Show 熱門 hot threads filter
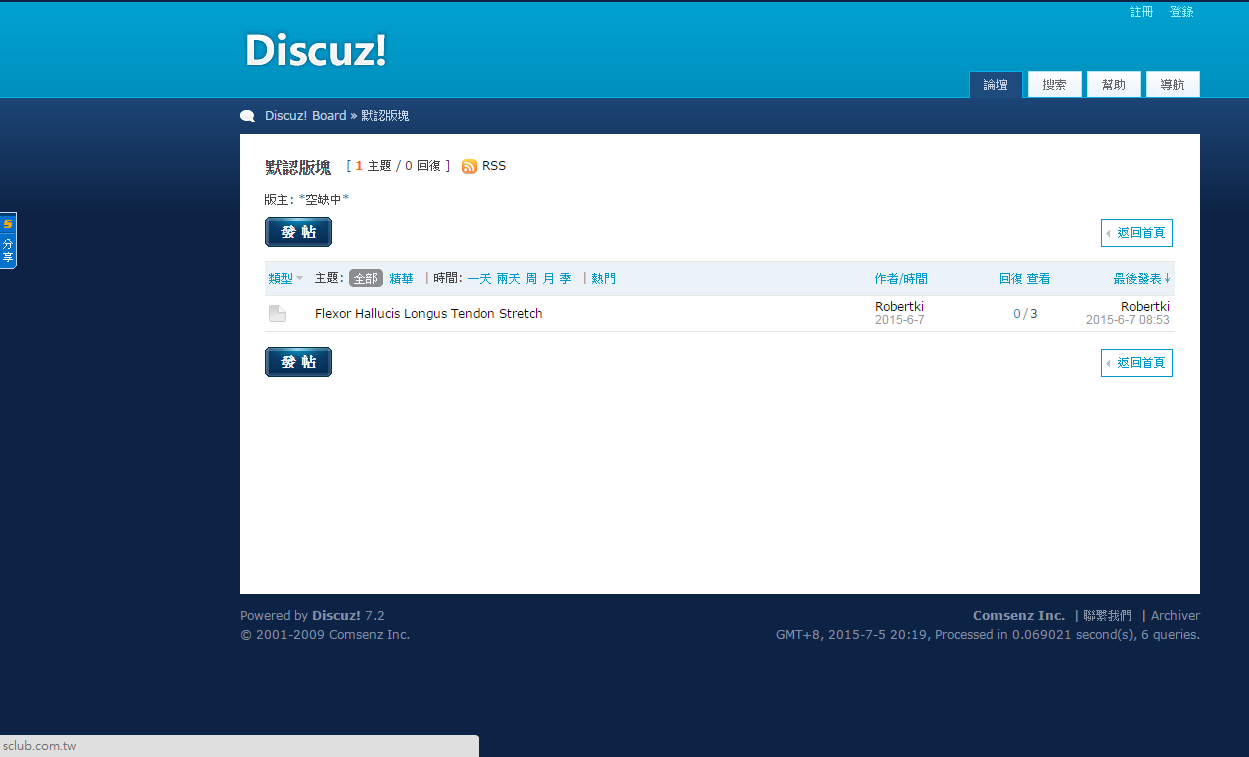Image resolution: width=1249 pixels, height=757 pixels. 603,279
